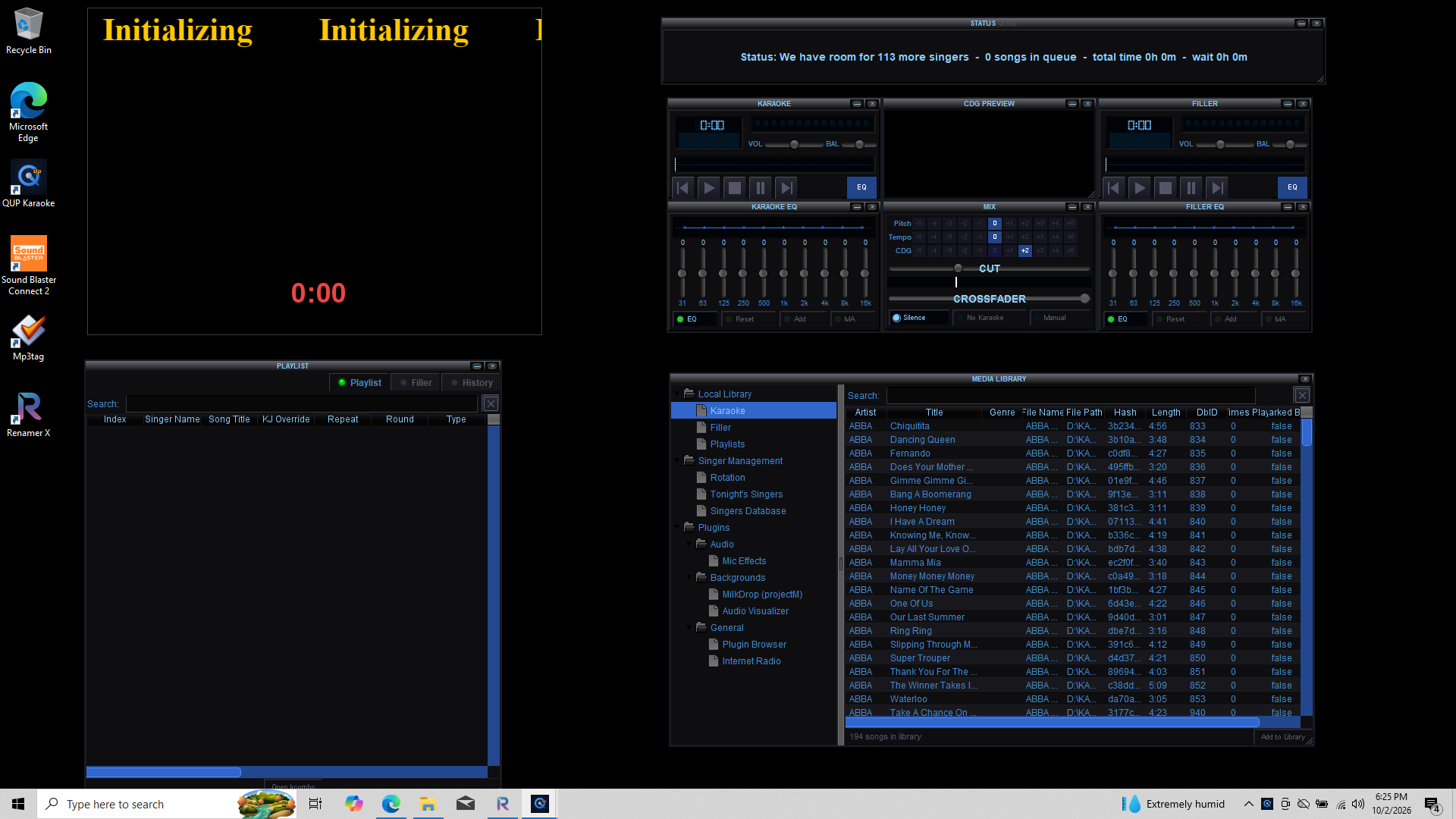Open Mic Effects plugin entry
Image resolution: width=1456 pixels, height=819 pixels.
tap(744, 561)
